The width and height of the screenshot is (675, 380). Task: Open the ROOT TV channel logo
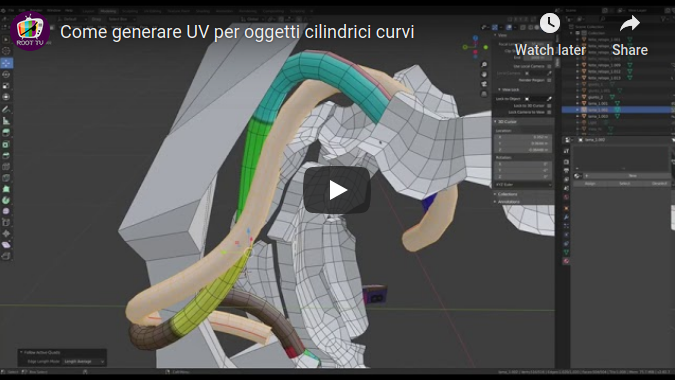pyautogui.click(x=30, y=31)
